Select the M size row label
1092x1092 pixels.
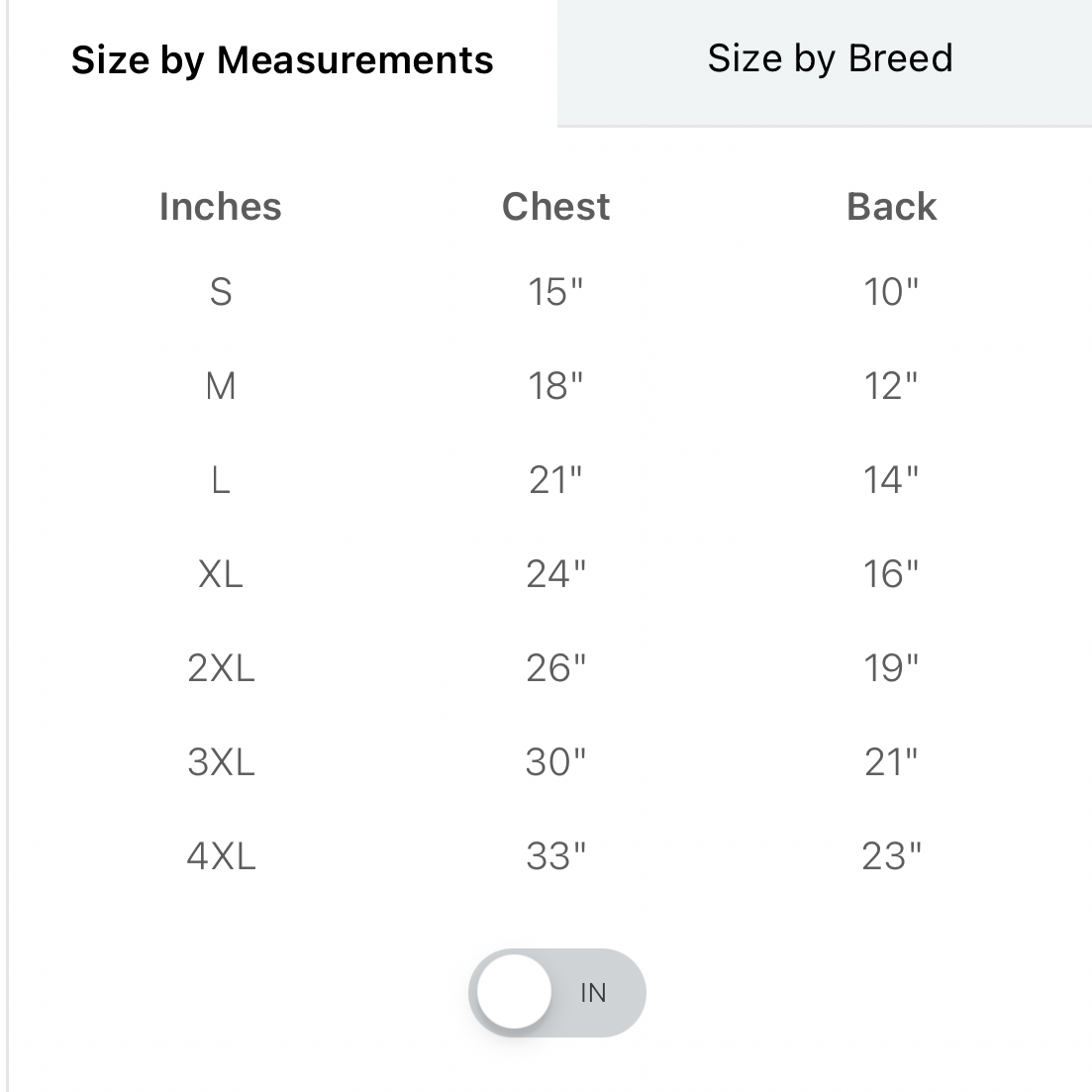coord(221,386)
